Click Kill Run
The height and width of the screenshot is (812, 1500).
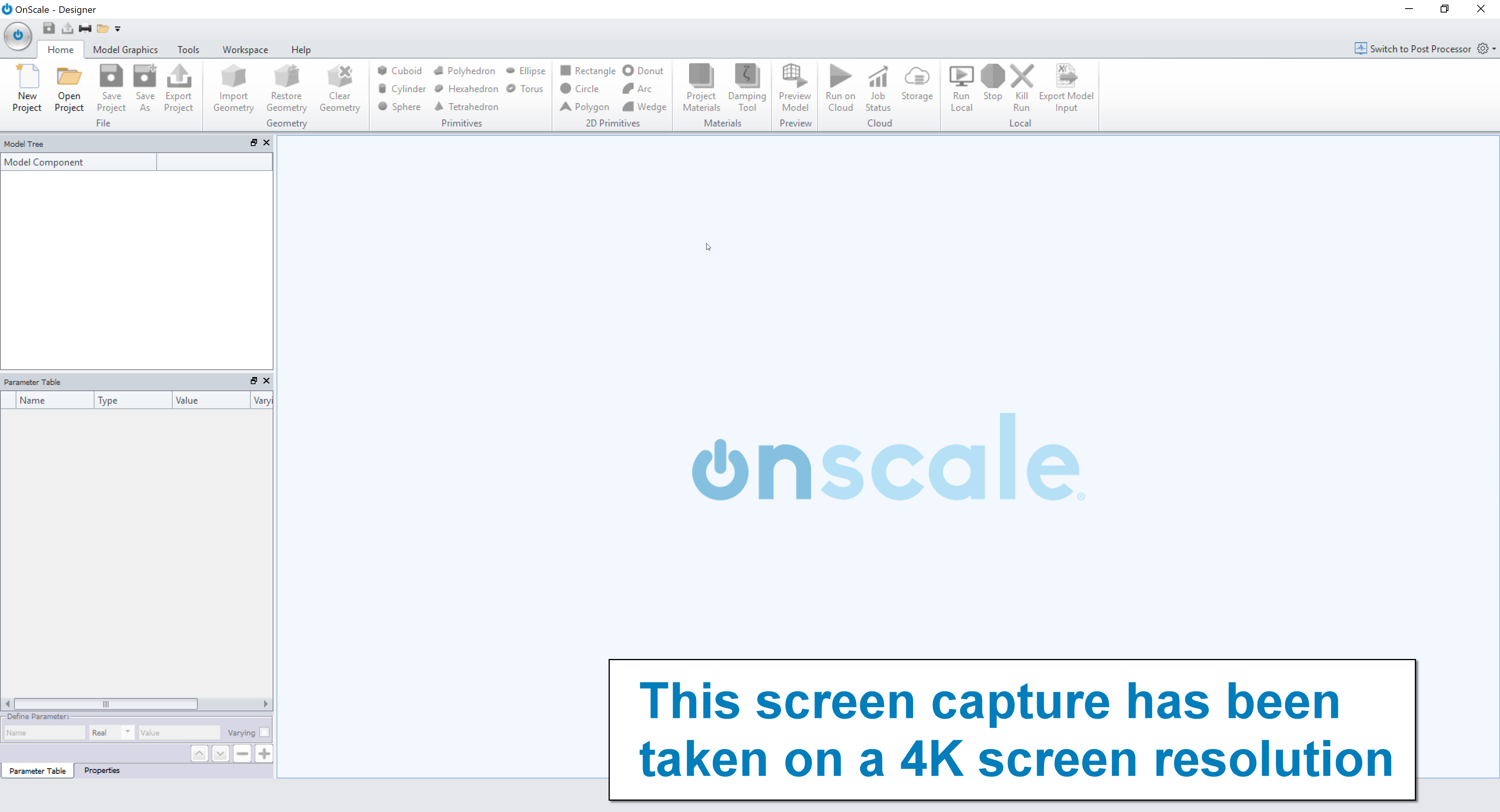click(x=1021, y=88)
